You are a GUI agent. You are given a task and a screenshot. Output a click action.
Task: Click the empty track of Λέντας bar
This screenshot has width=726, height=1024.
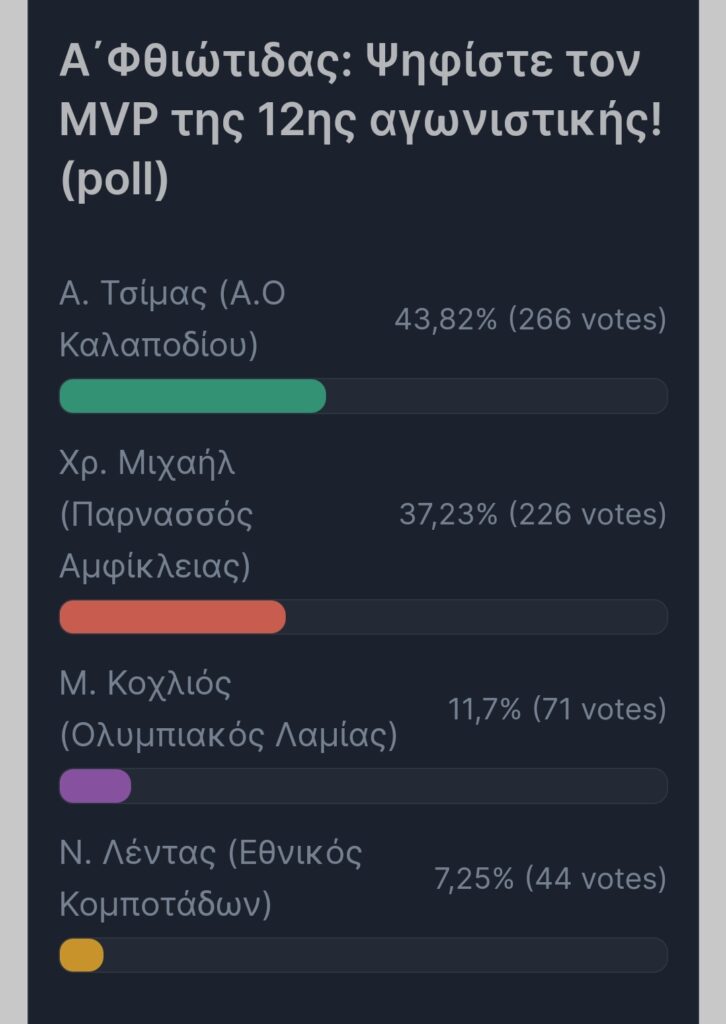(x=386, y=955)
